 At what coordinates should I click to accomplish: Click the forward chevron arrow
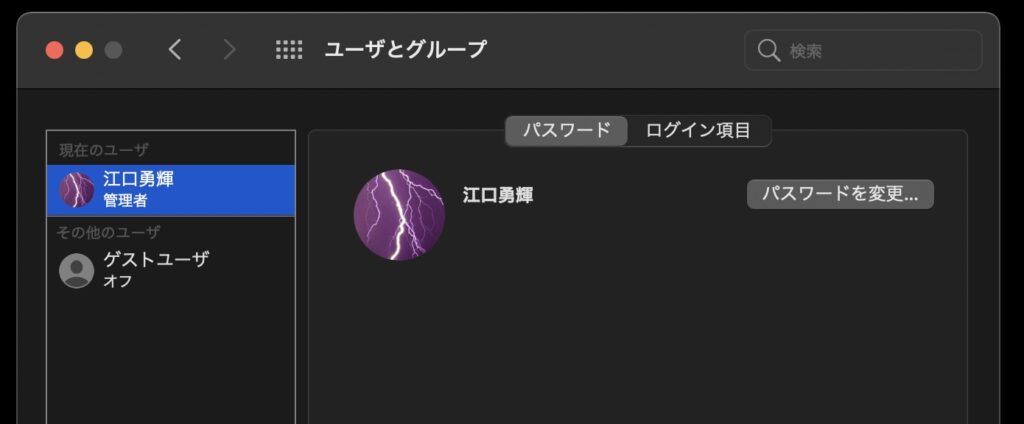point(229,50)
